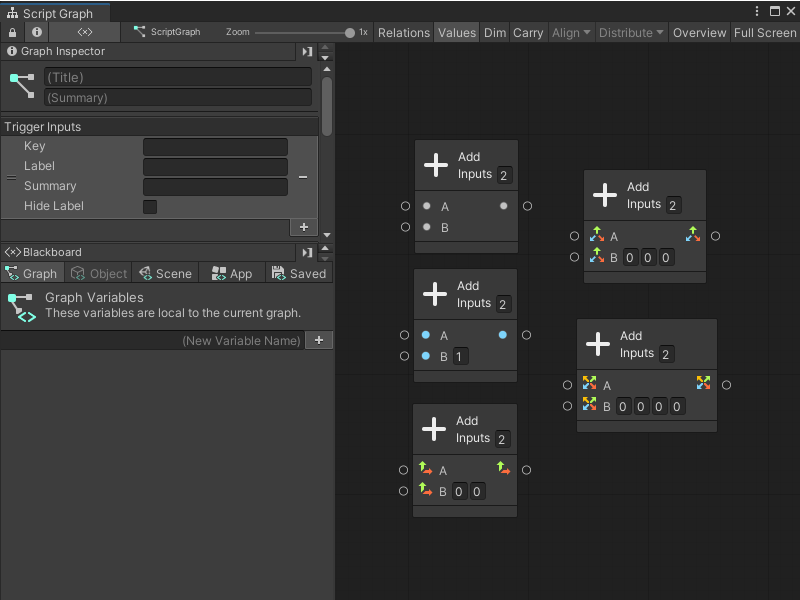Click the Overview button
800x600 pixels.
pos(699,32)
